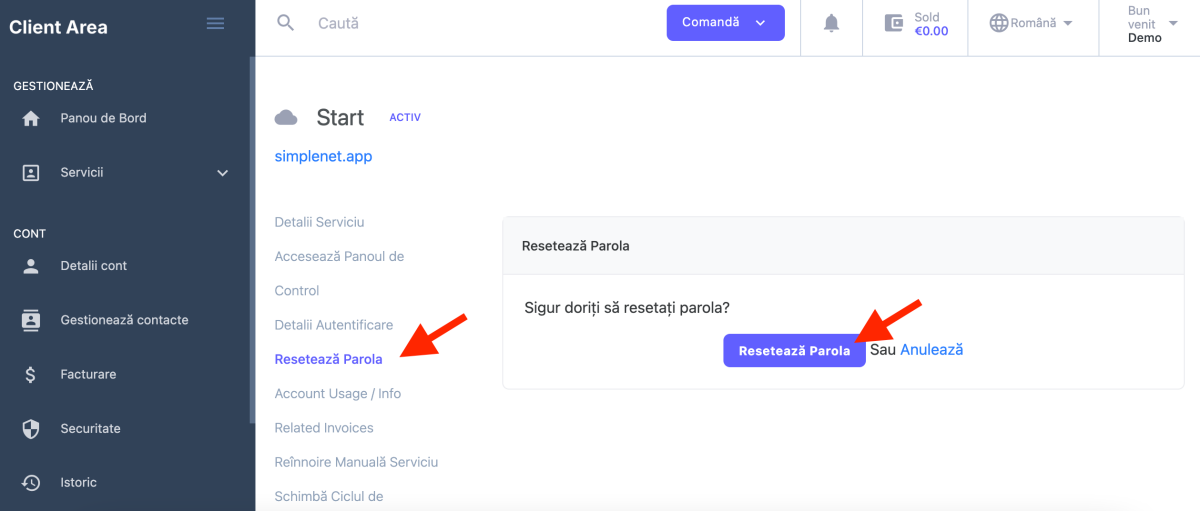Image resolution: width=1200 pixels, height=511 pixels.
Task: Open the simplenet.app domain link
Action: (x=323, y=157)
